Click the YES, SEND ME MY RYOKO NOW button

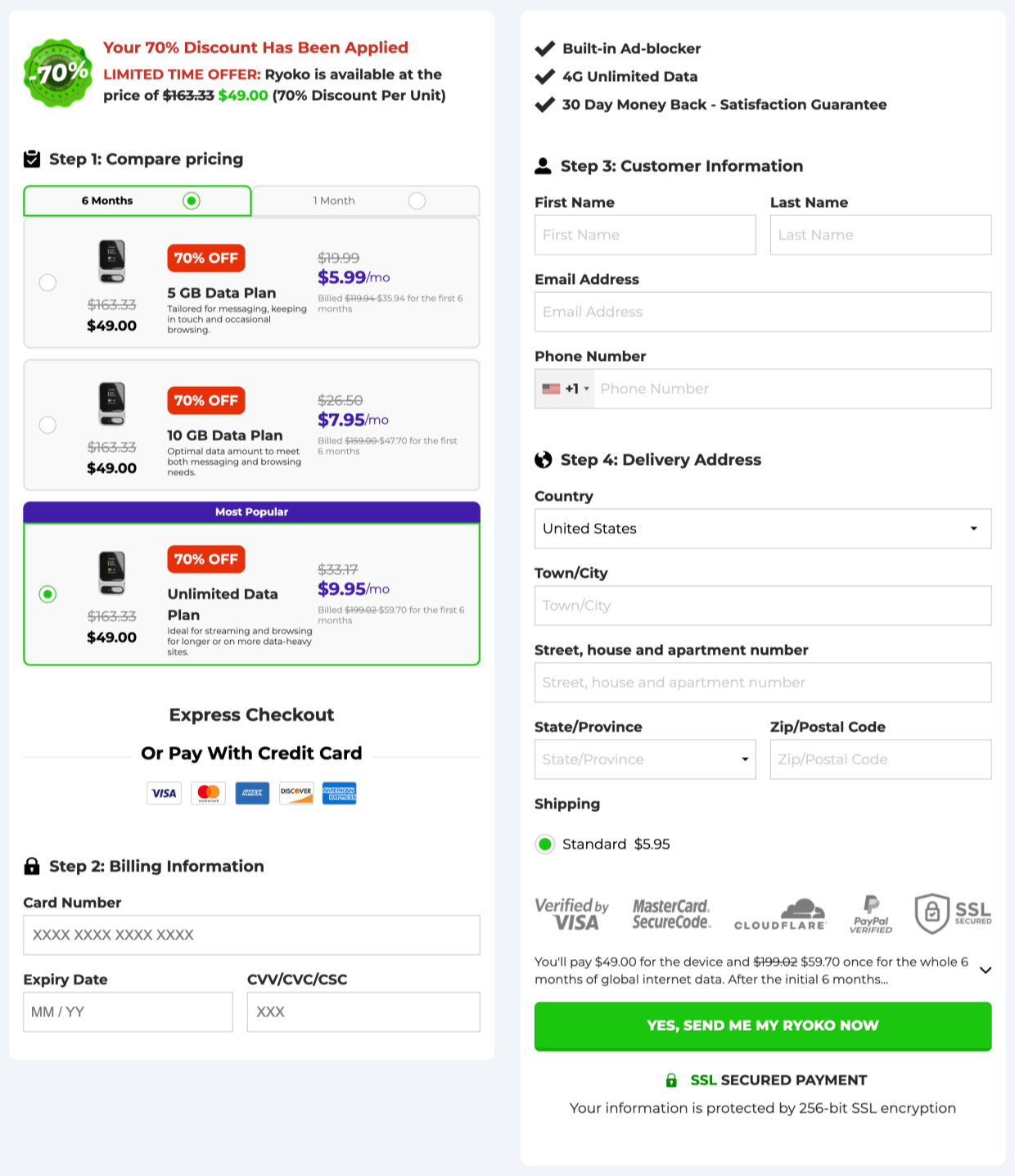[x=763, y=1025]
